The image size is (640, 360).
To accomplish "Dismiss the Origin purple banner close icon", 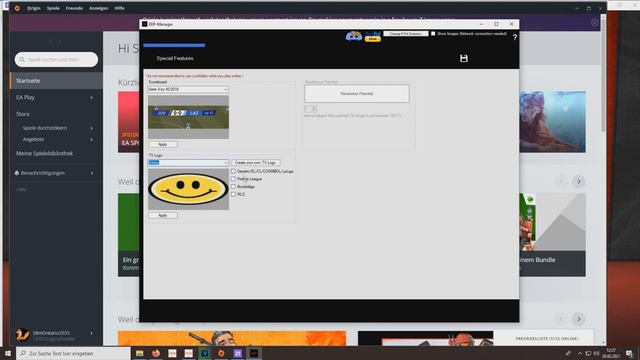I will tap(595, 22).
